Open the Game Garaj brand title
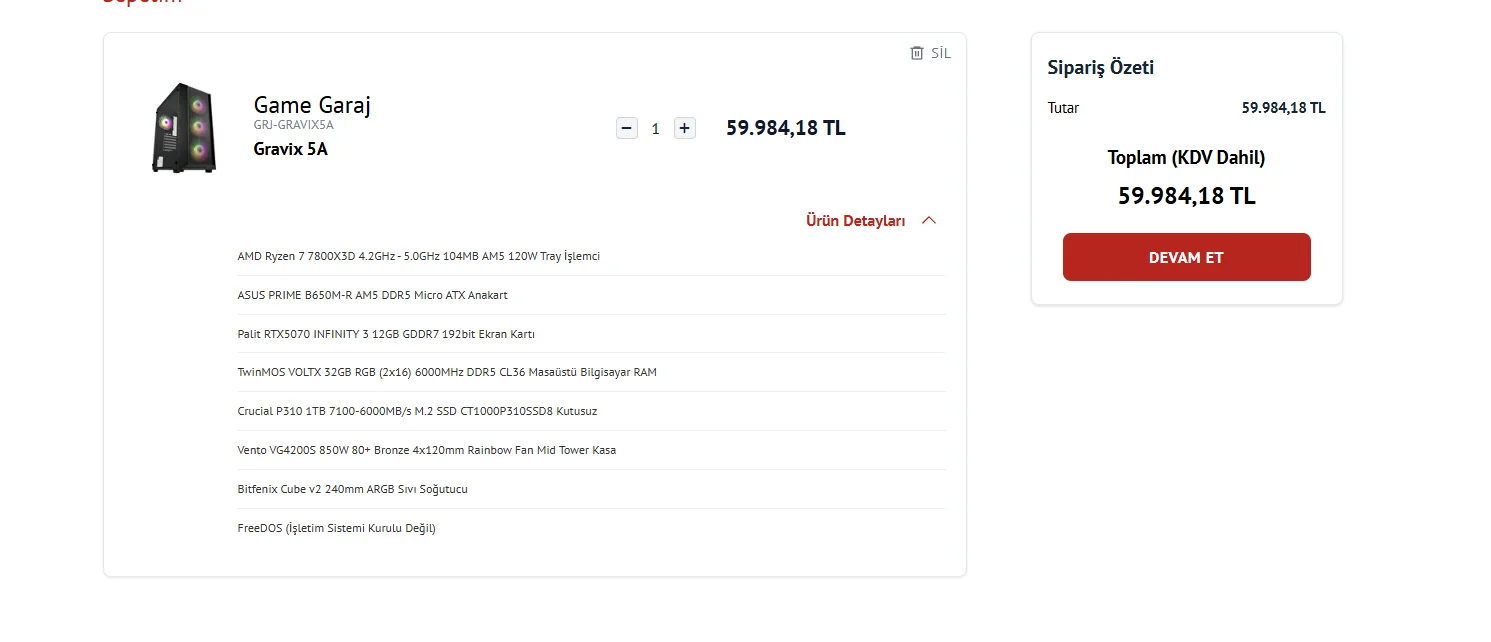The height and width of the screenshot is (642, 1491). coord(312,105)
